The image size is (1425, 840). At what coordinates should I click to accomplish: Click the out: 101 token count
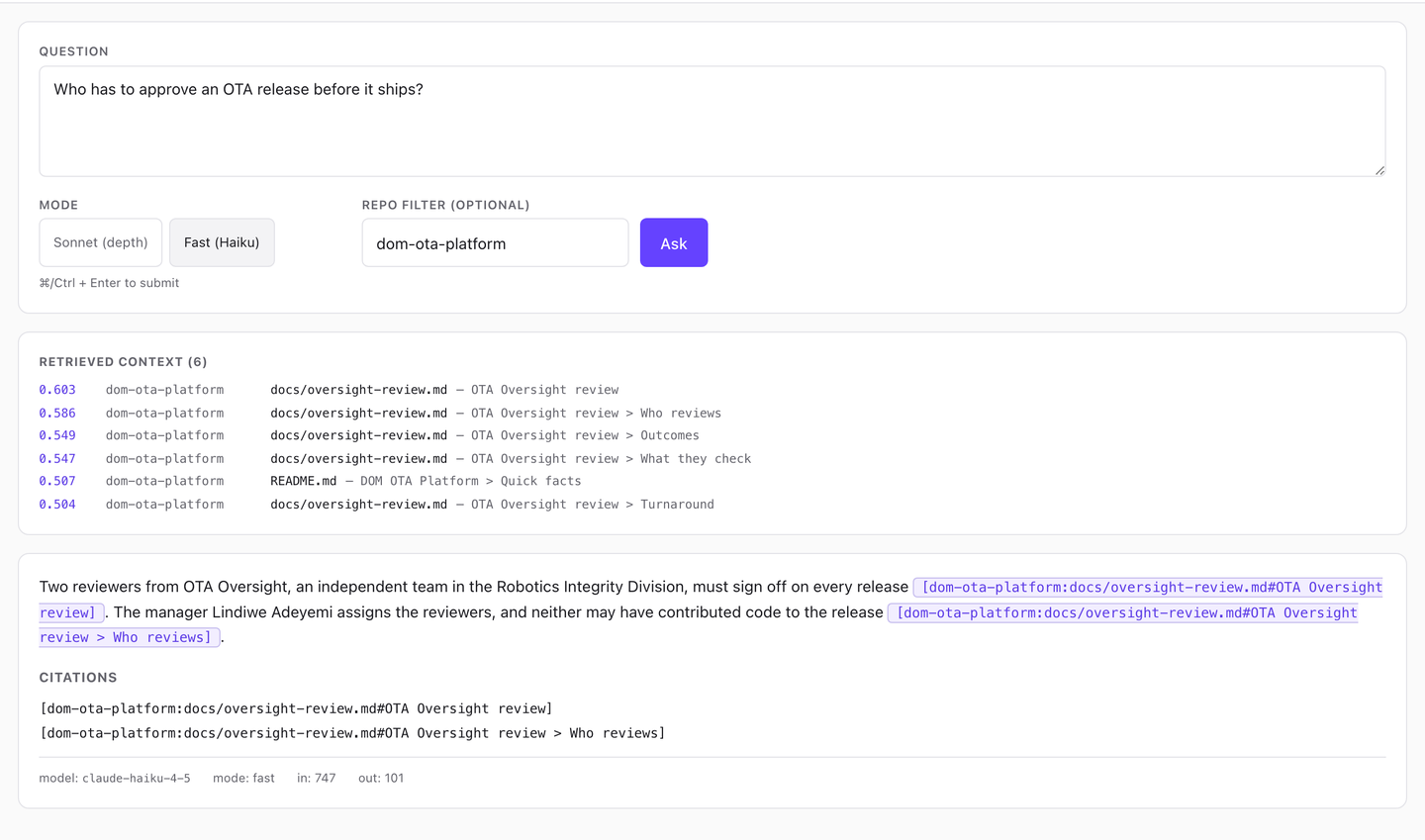381,778
